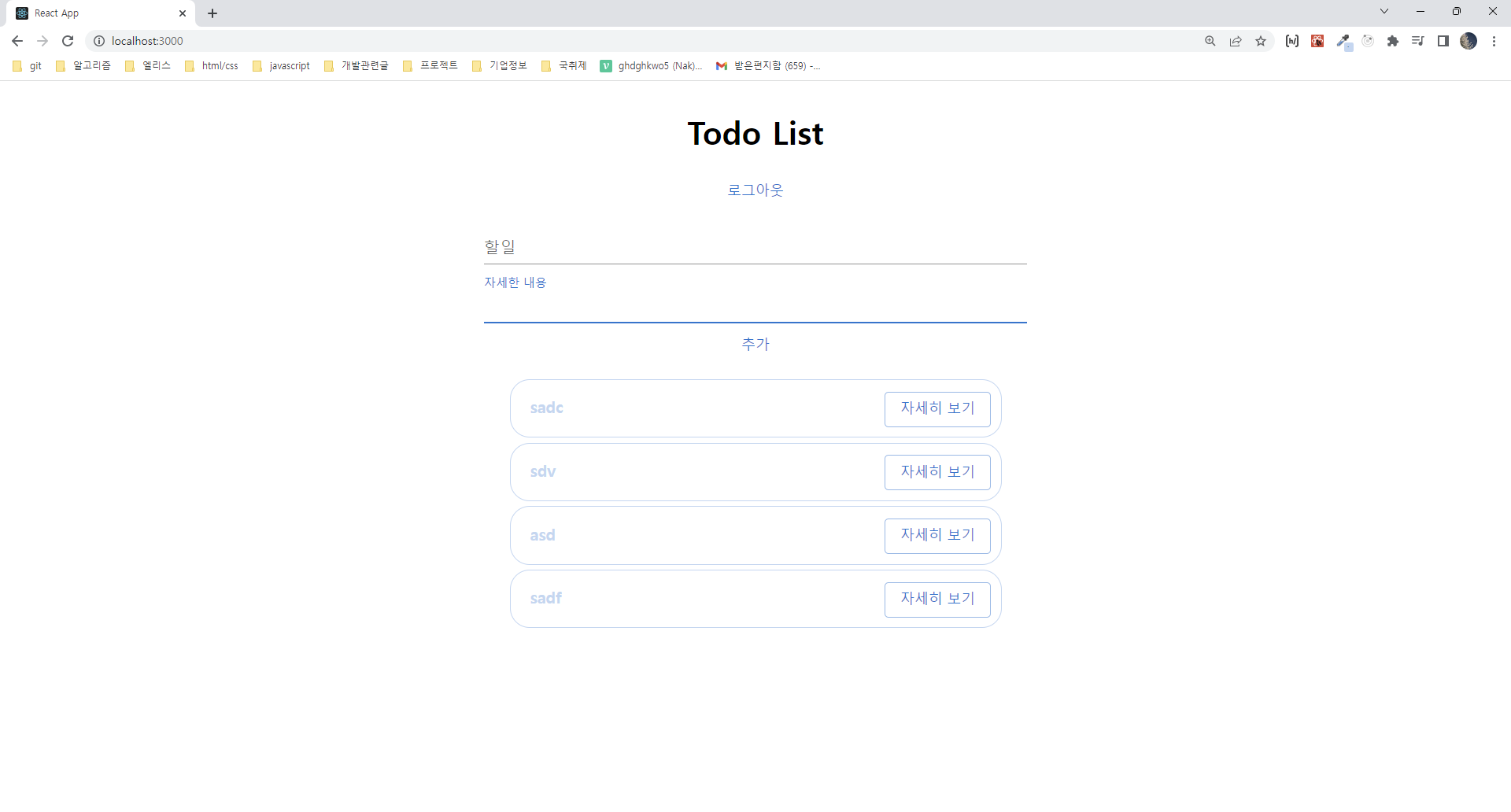Open the tab search chevron
This screenshot has height=812, width=1511.
click(x=1384, y=11)
